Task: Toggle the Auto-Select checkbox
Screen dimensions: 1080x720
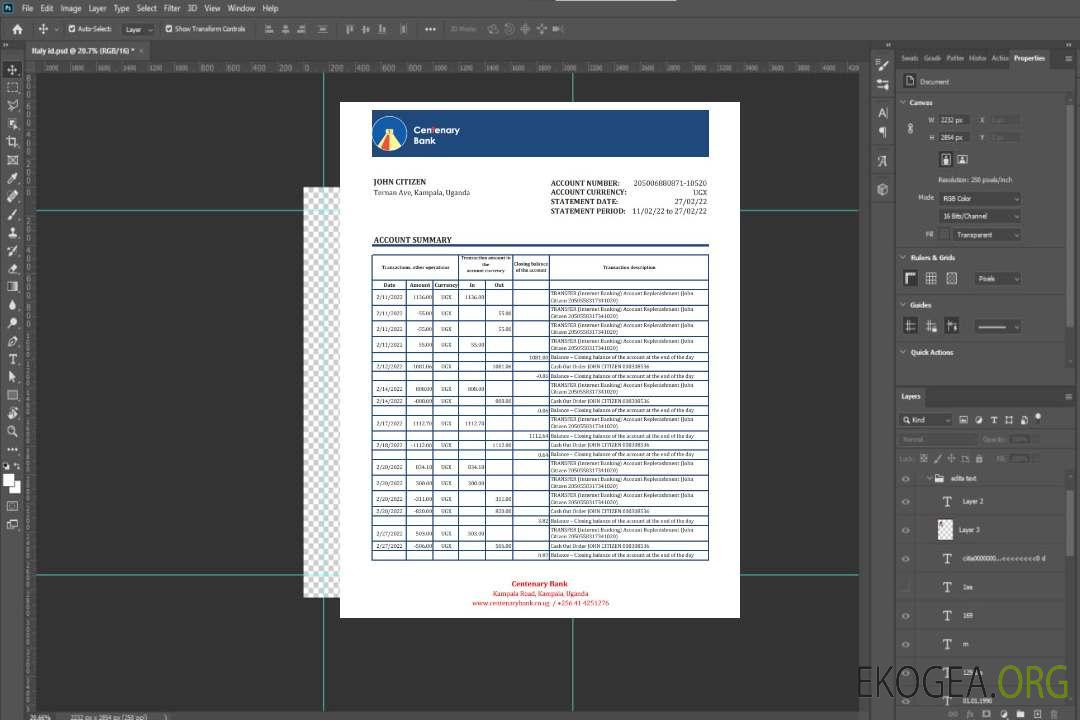Action: (x=73, y=29)
